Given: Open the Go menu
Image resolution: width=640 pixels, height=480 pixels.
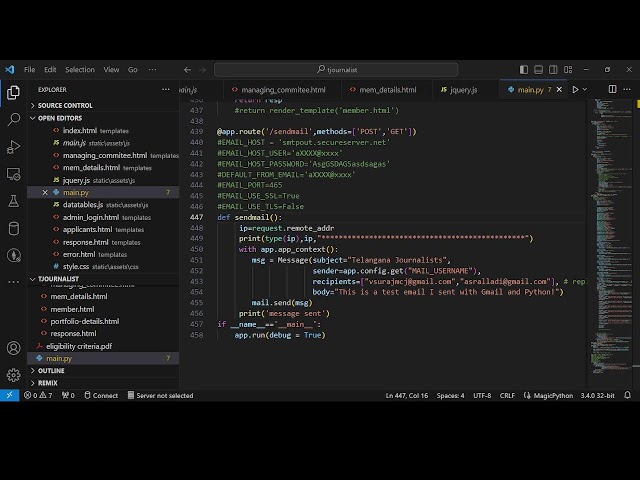Looking at the screenshot, I should 133,70.
